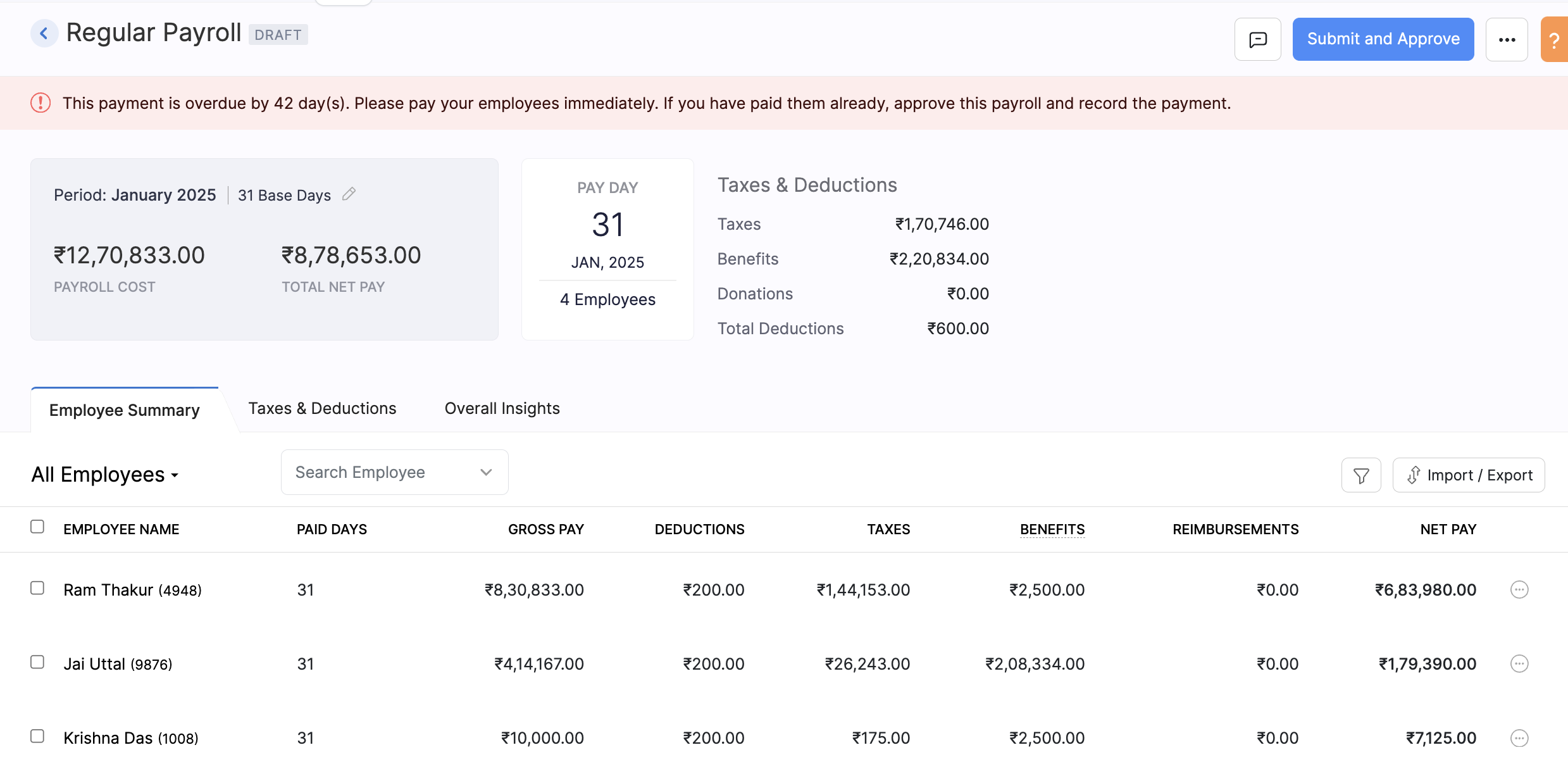Check the select-all employees checkbox
1568x776 pixels.
point(37,526)
